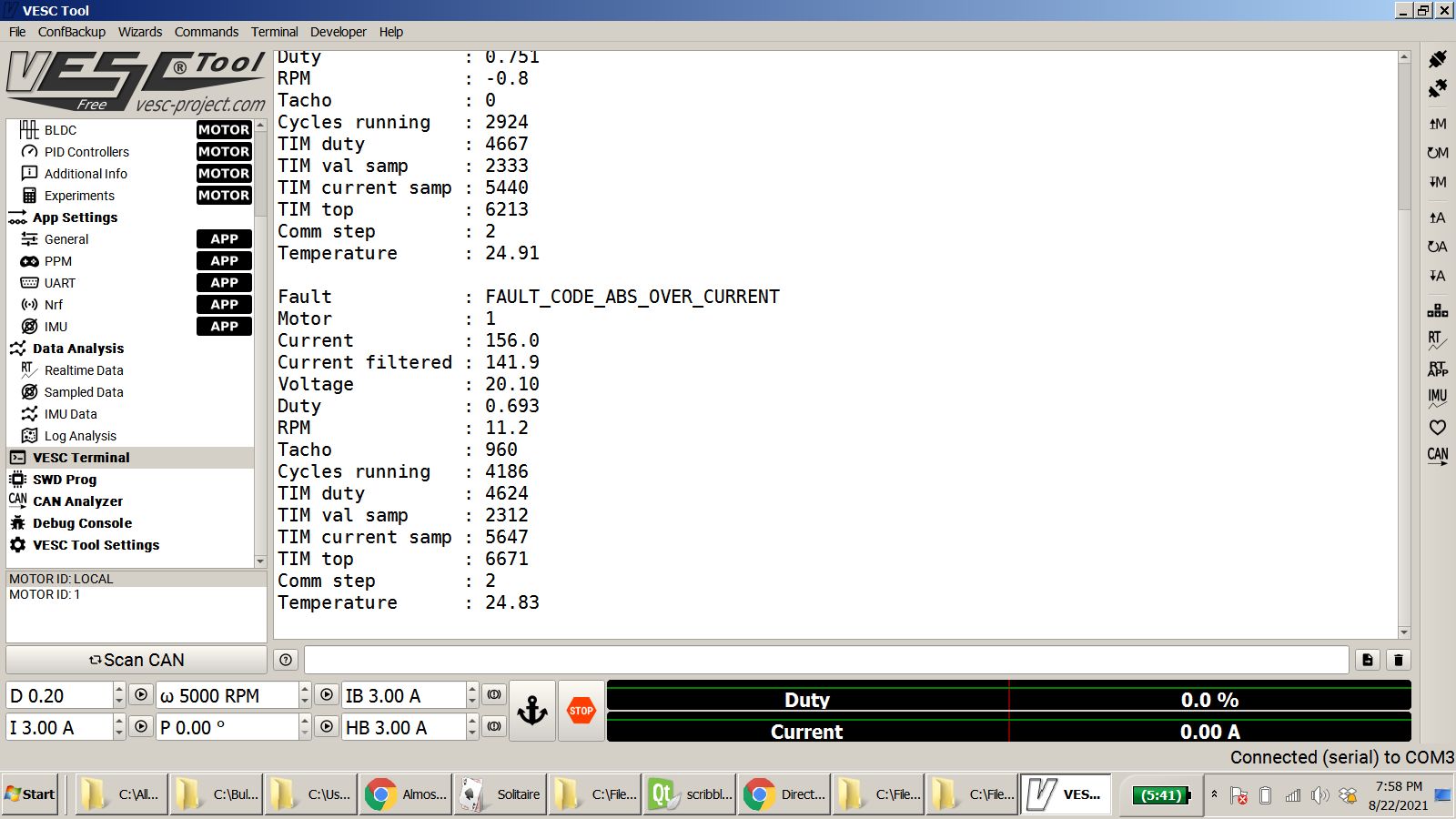Toggle keyboard control blocks icon in right toolbar
Viewport: 1456px width, 819px height.
pos(1437,311)
